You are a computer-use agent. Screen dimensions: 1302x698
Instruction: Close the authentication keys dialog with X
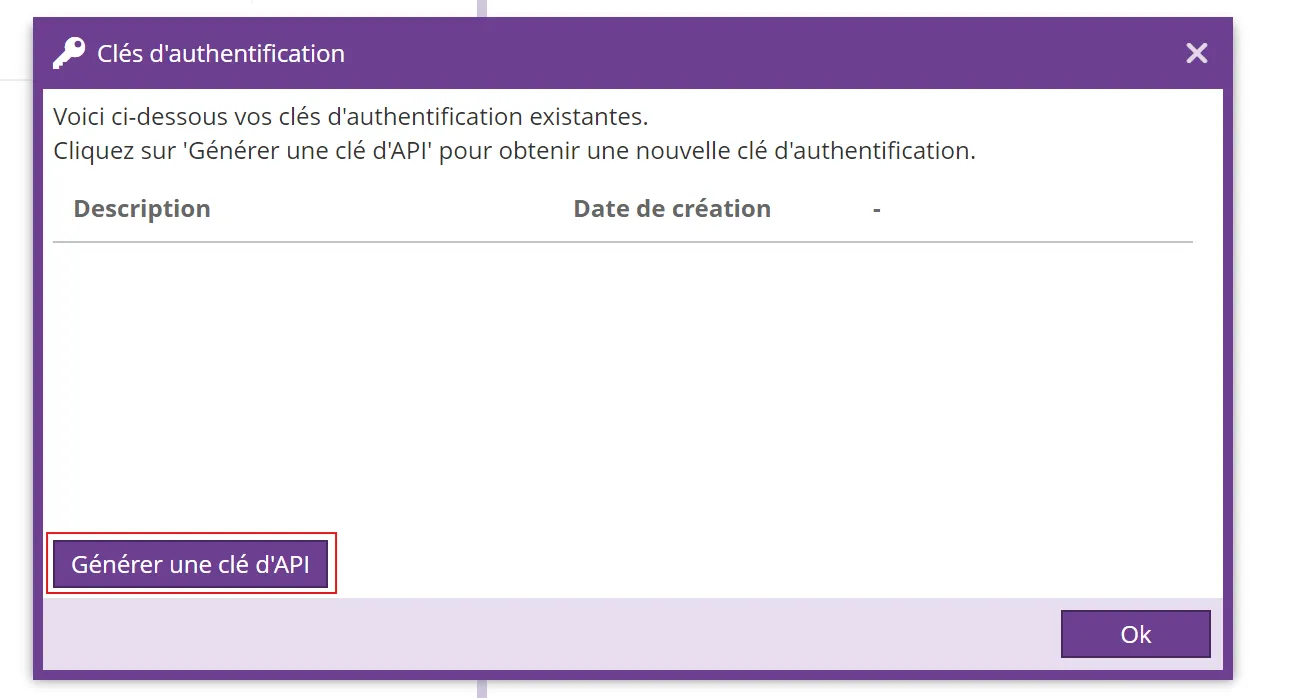click(x=1196, y=53)
